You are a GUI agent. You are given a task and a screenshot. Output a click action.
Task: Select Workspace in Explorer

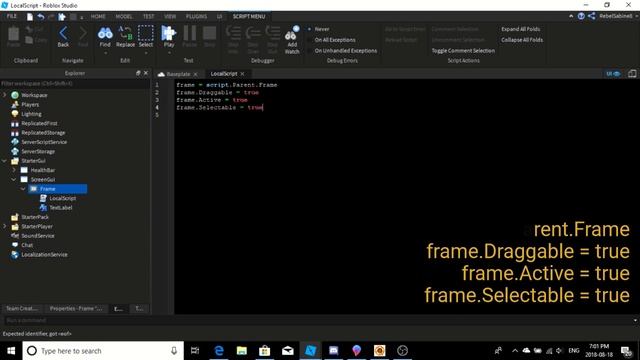(x=34, y=95)
